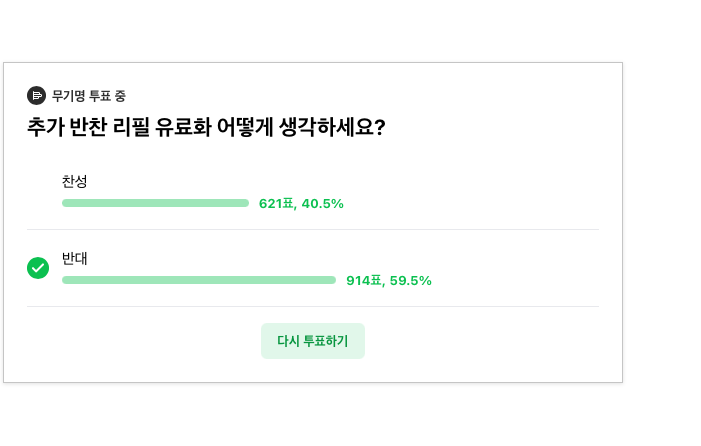Click the 914표 vote count text
This screenshot has width=701, height=446.
point(364,281)
